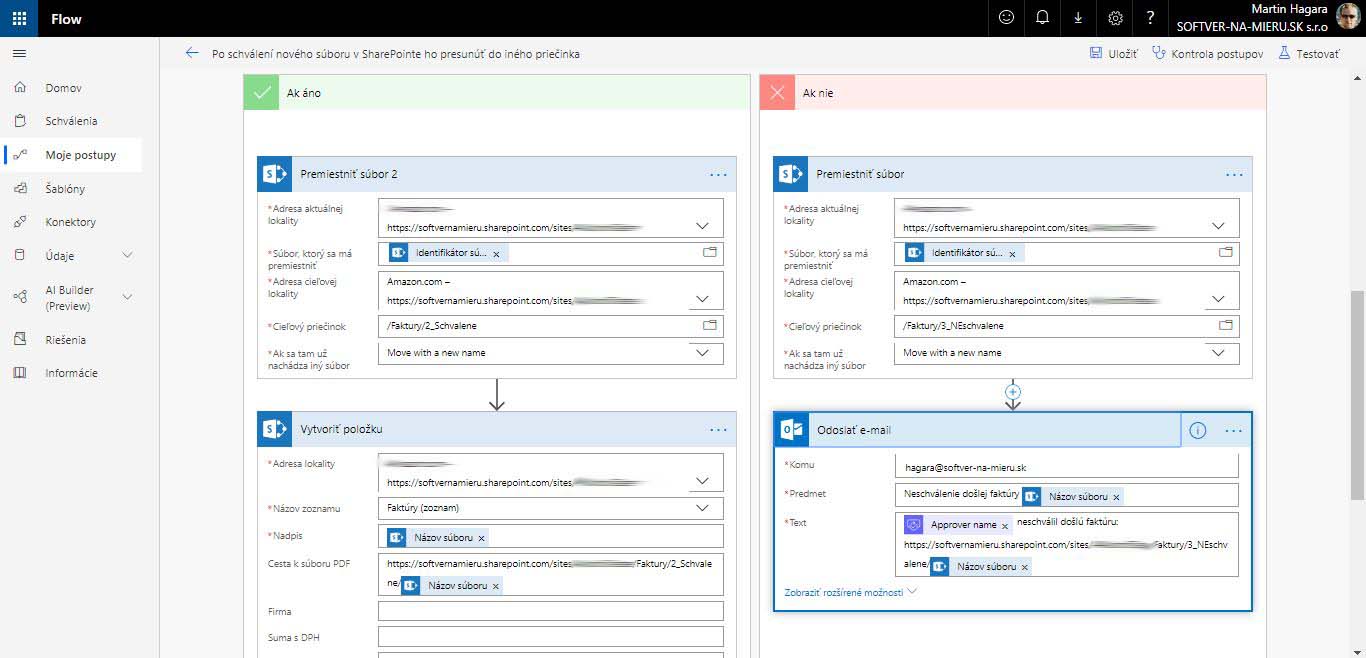Open folder picker for /Faktury/2_Schvalene
The width and height of the screenshot is (1366, 658).
710,326
